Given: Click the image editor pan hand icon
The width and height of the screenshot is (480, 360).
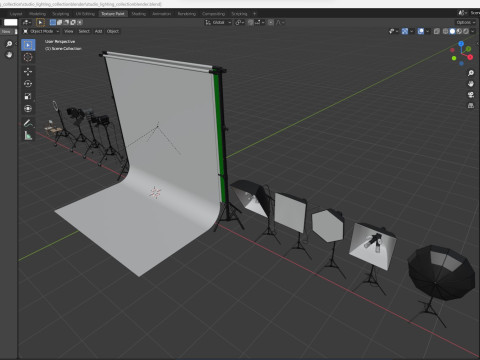Looking at the screenshot, I should (9, 54).
